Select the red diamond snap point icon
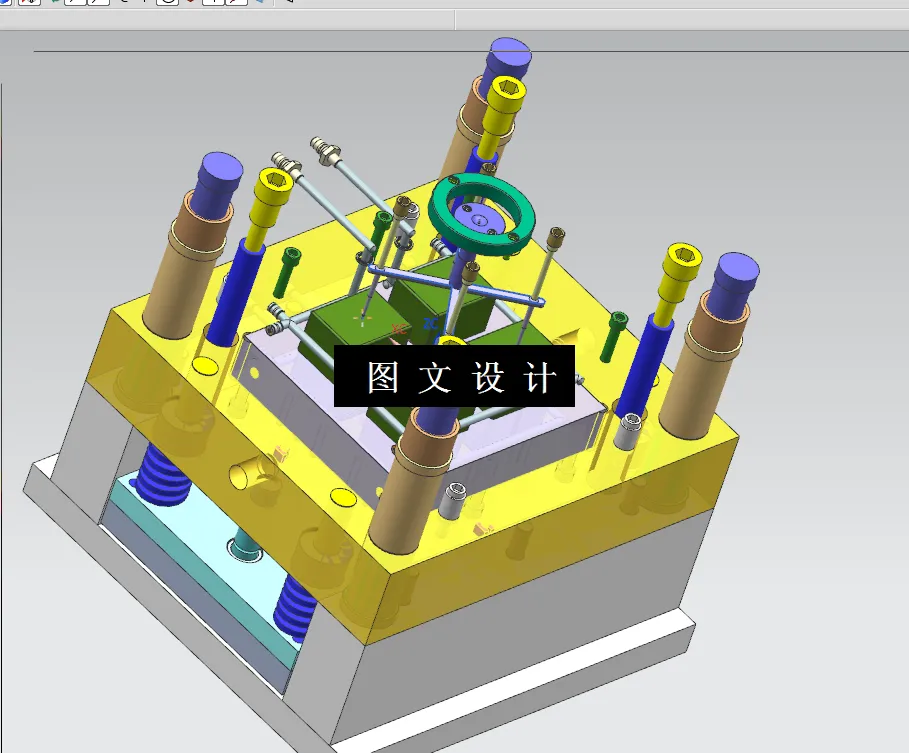The width and height of the screenshot is (909, 753). pyautogui.click(x=192, y=4)
